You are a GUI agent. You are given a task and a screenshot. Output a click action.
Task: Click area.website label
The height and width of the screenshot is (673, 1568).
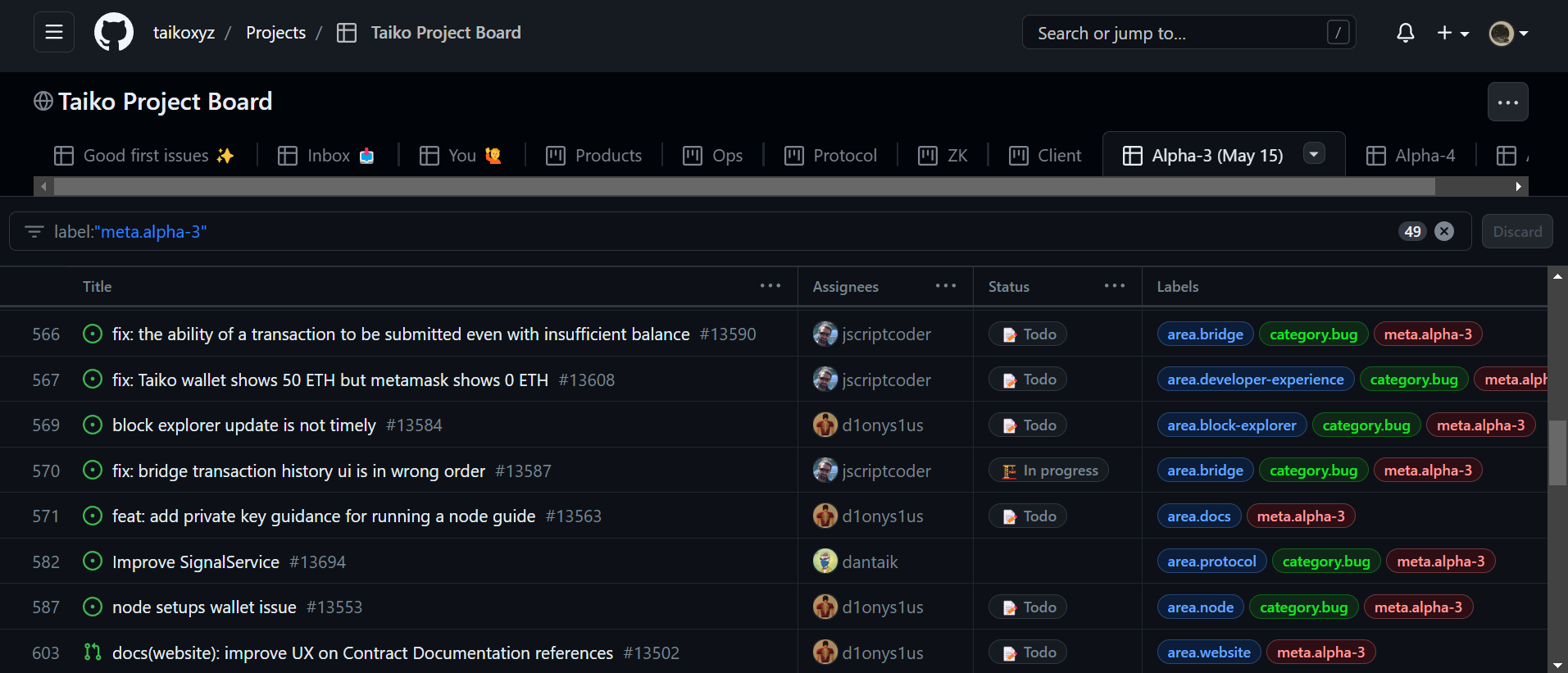(1209, 653)
